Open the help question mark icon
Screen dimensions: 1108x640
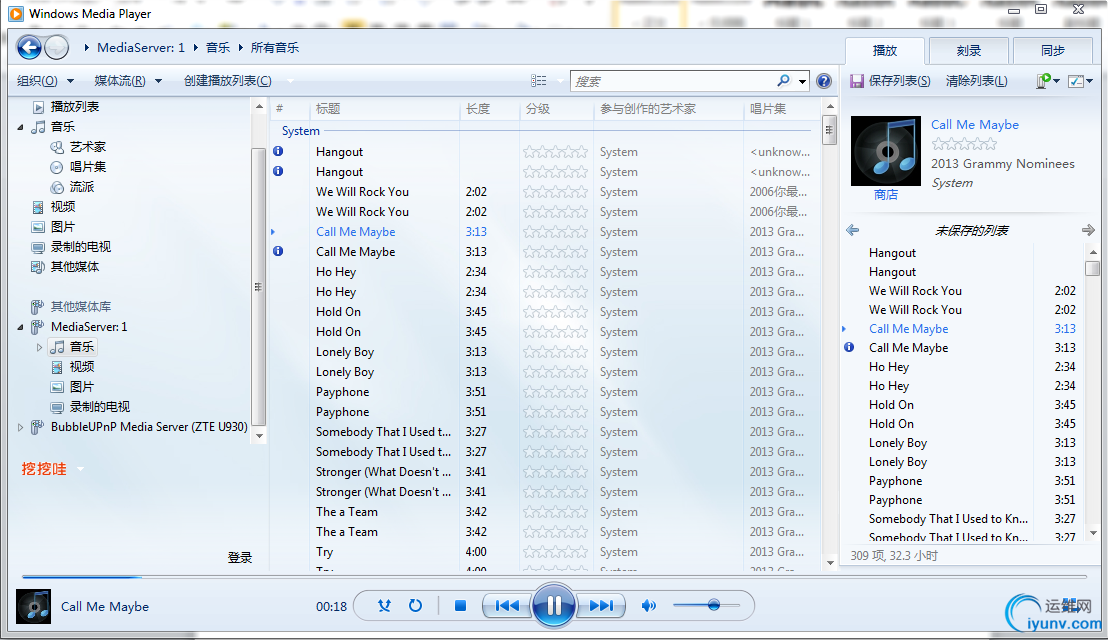tap(823, 81)
